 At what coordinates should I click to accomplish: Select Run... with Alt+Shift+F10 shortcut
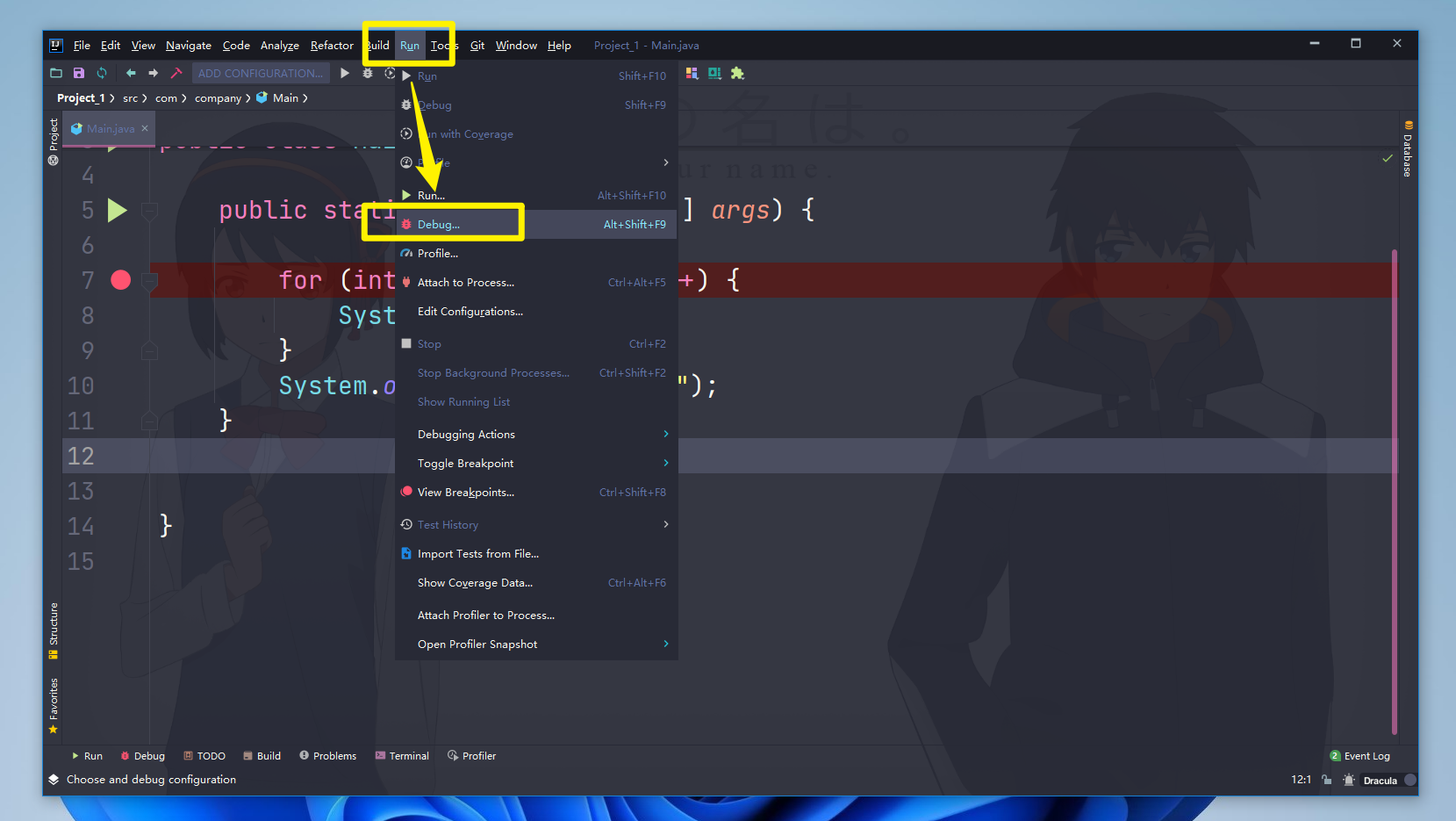pos(536,195)
